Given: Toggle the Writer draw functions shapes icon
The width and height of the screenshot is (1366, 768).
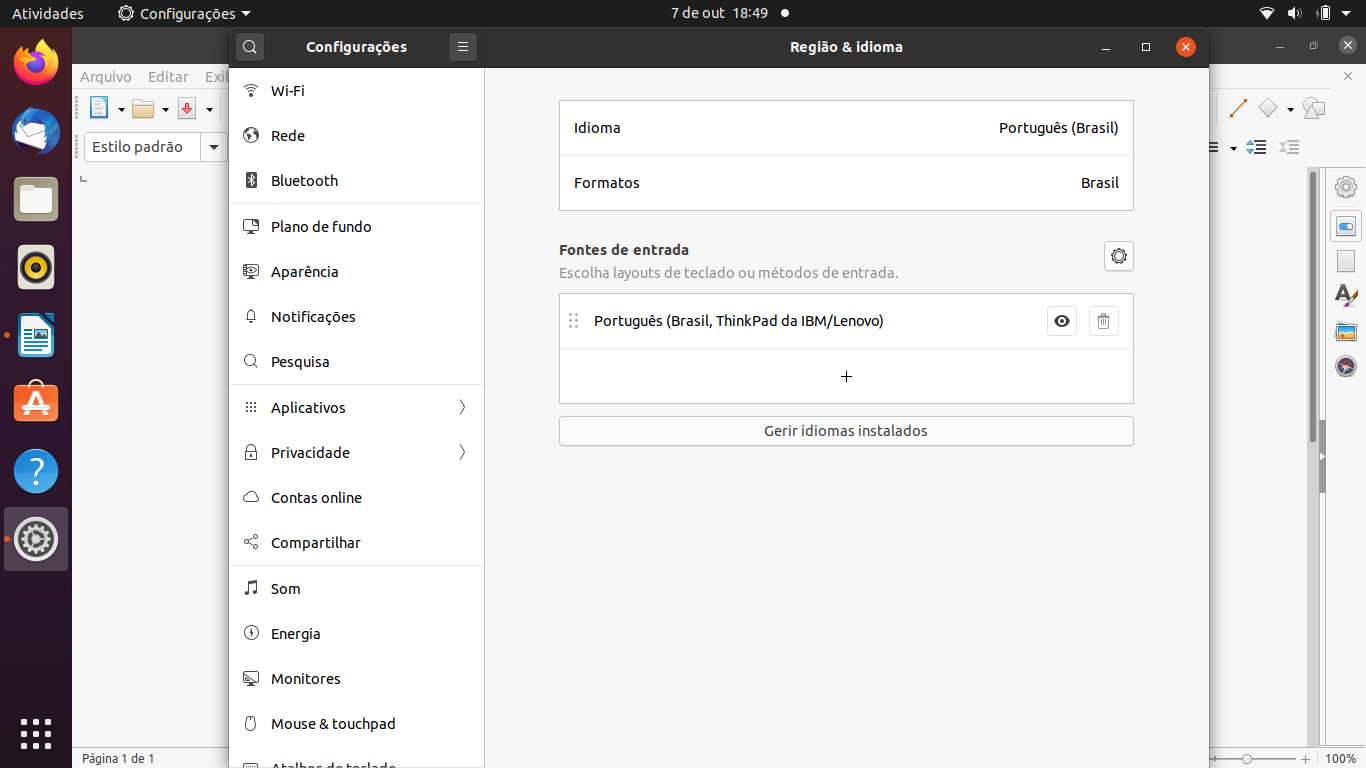Looking at the screenshot, I should tap(1314, 108).
